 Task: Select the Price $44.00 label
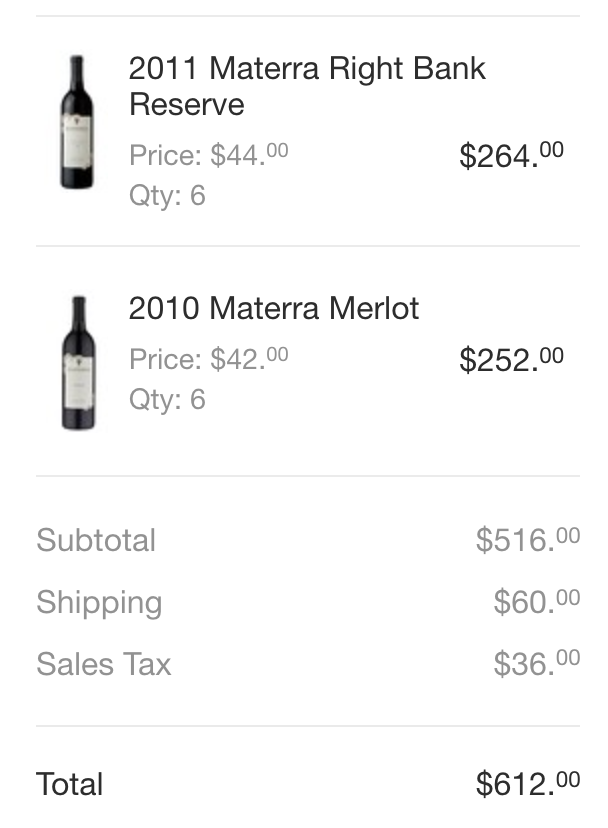209,155
